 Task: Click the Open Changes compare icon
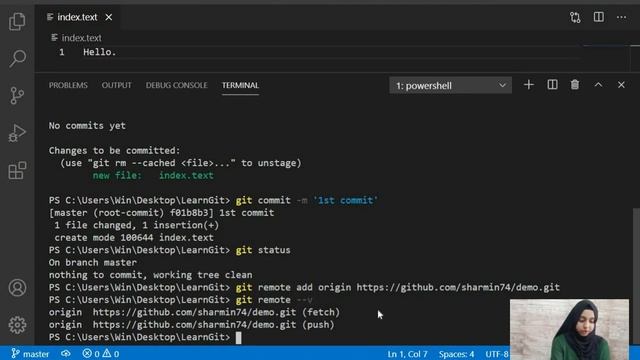click(x=575, y=17)
